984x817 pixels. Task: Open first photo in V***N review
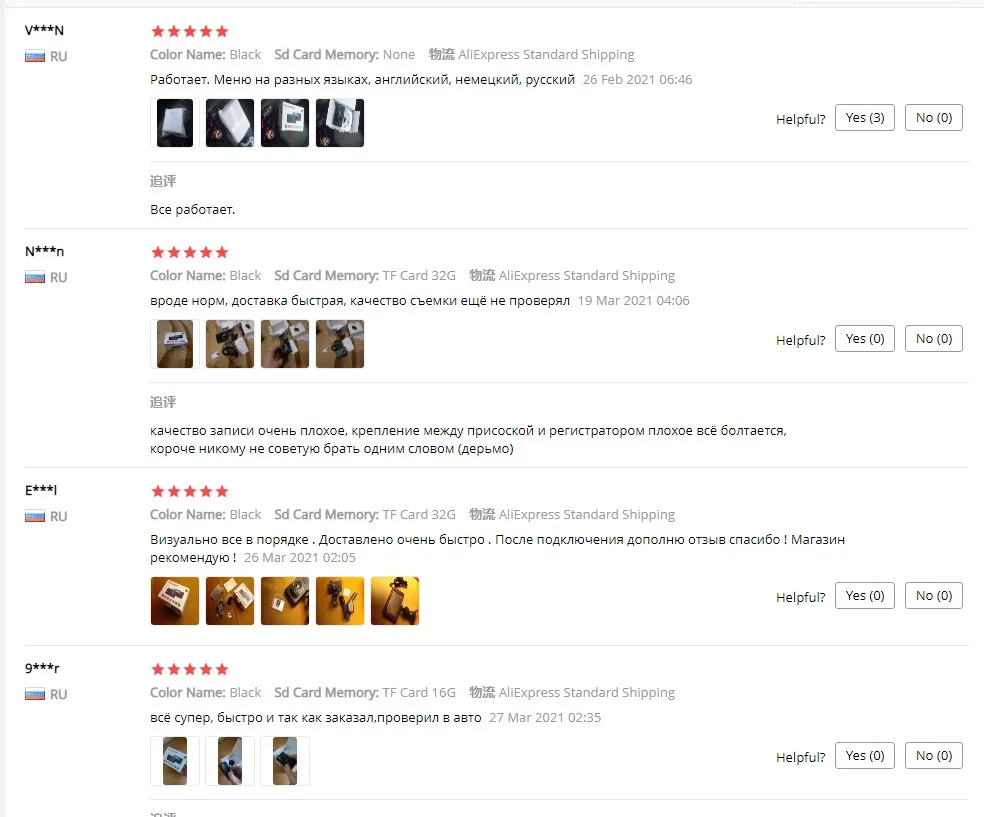175,123
